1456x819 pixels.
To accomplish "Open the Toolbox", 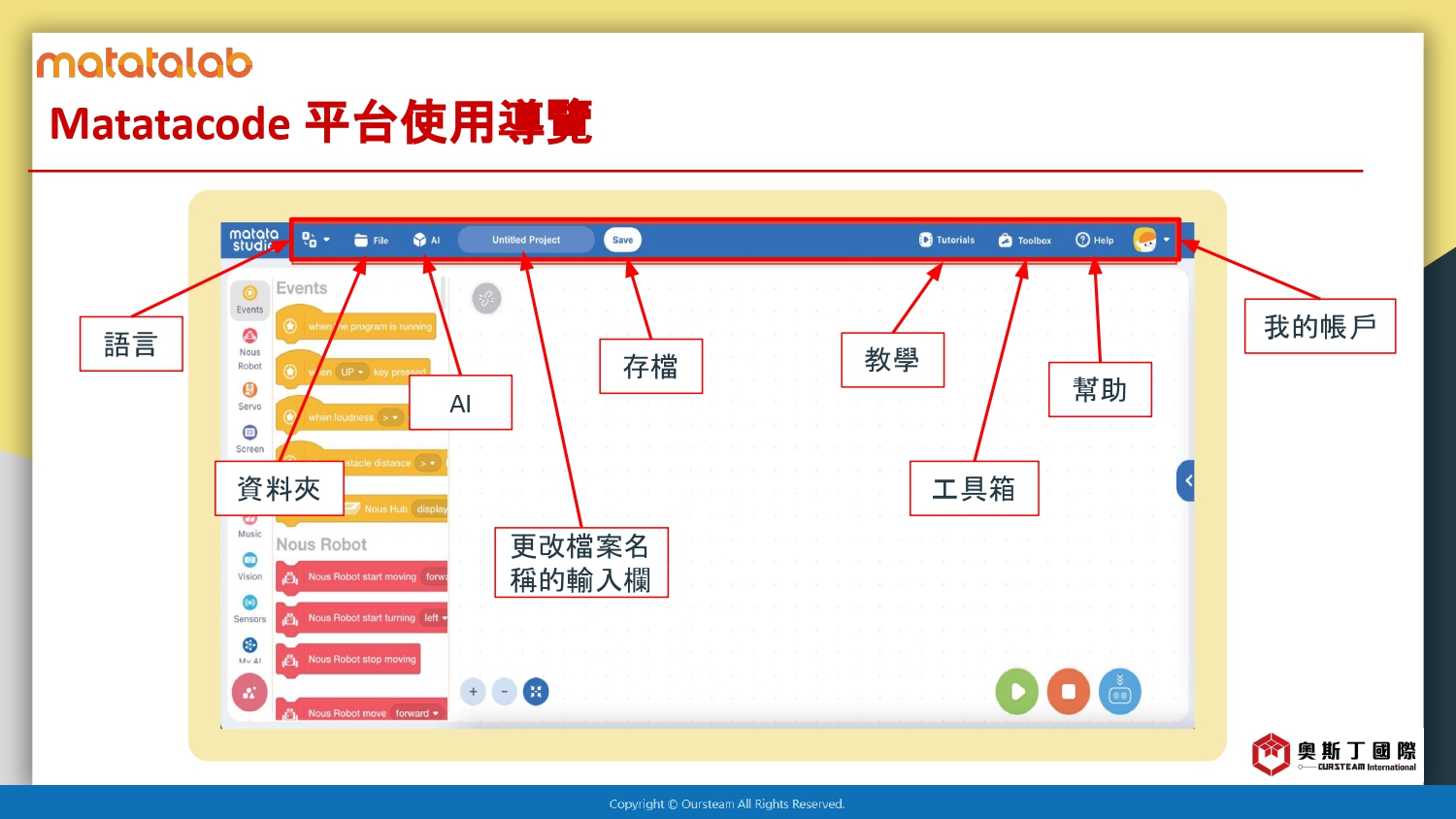I will pyautogui.click(x=1025, y=241).
